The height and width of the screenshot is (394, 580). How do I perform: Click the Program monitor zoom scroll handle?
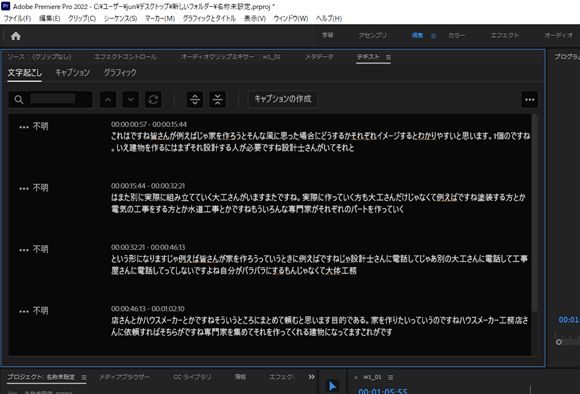559,342
